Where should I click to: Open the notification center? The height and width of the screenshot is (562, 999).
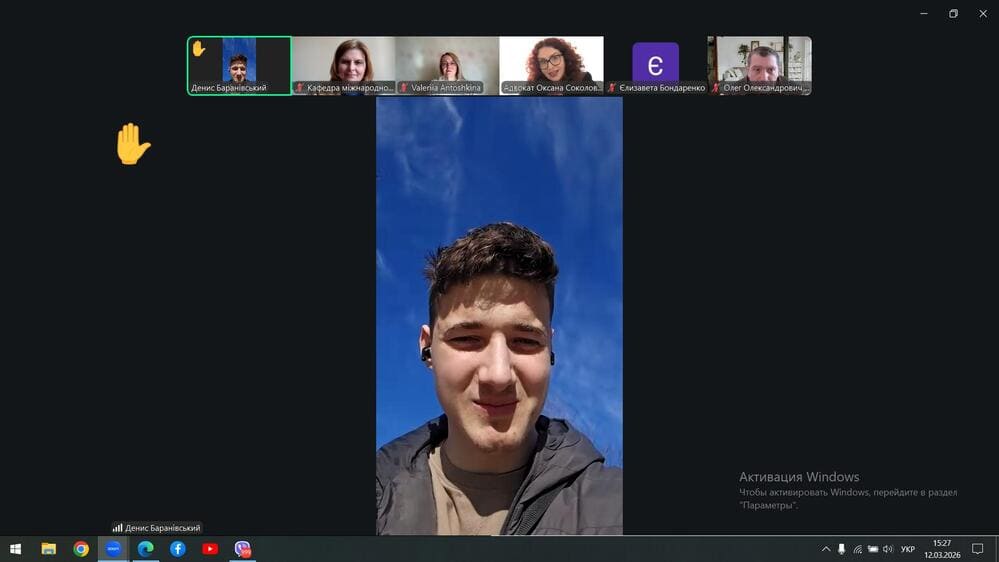point(977,549)
